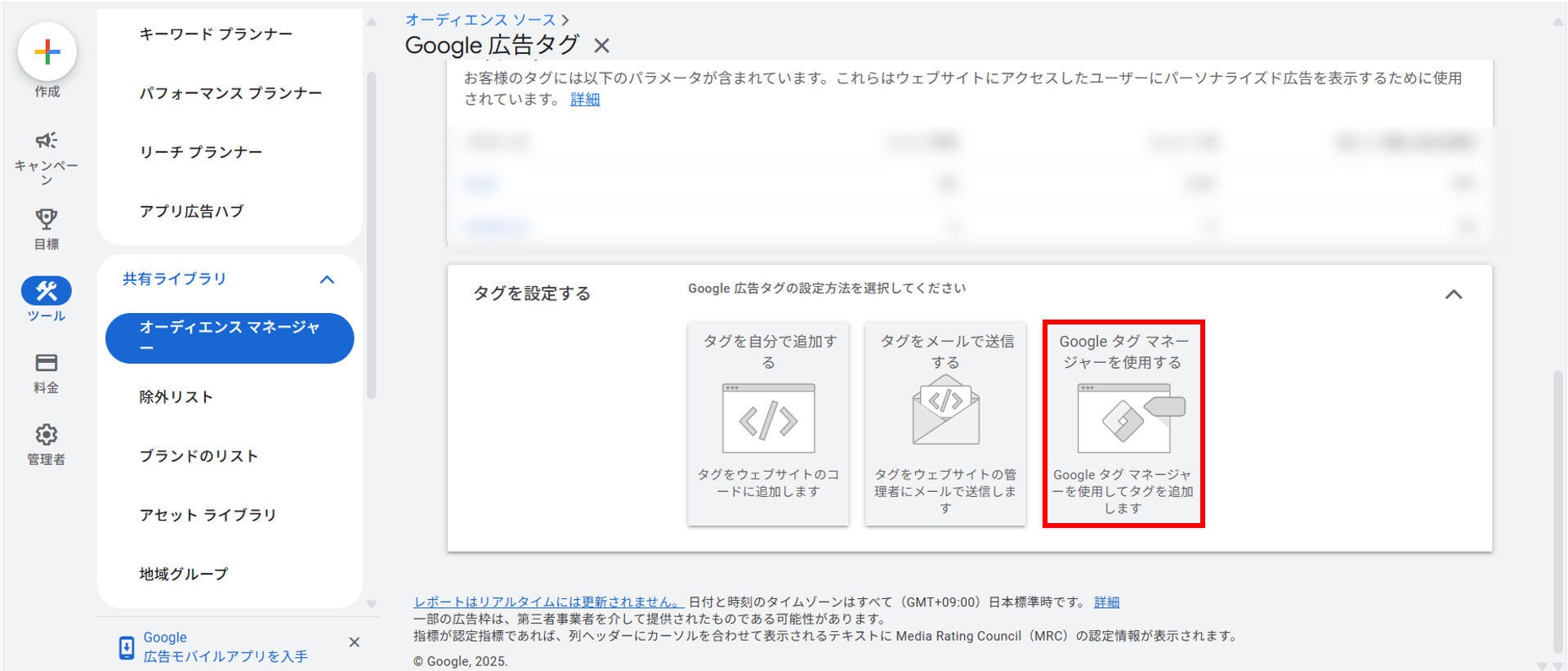This screenshot has width=1568, height=671.
Task: Click sidebar scroll up arrow
Action: (372, 22)
